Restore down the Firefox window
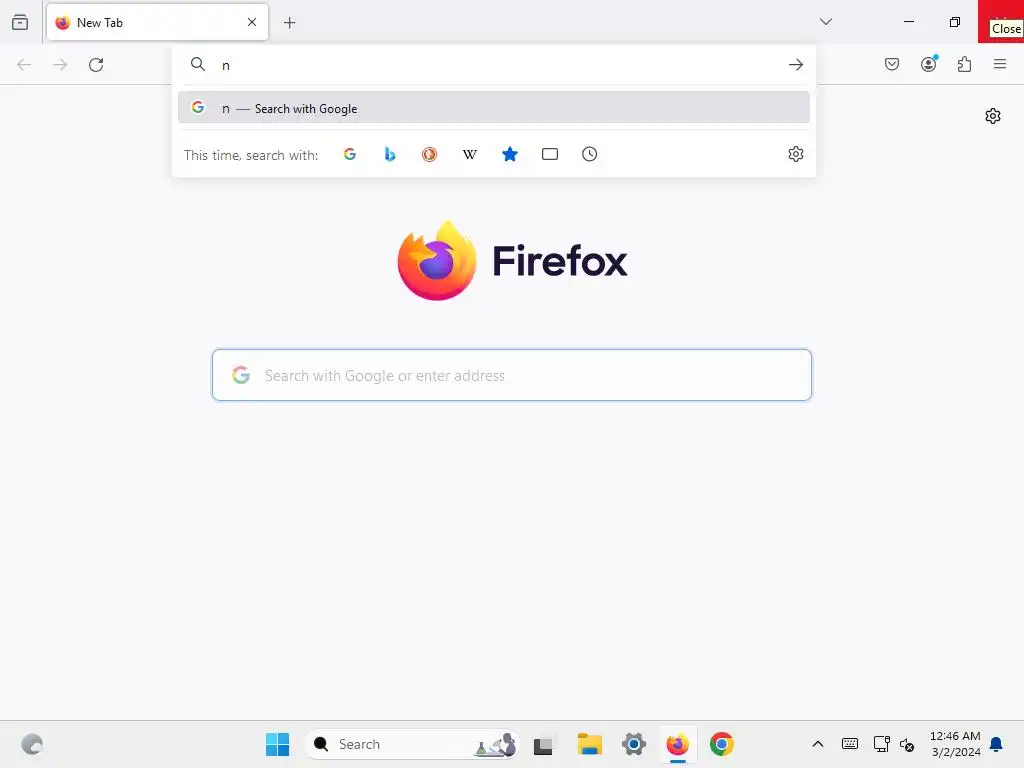 click(x=955, y=22)
